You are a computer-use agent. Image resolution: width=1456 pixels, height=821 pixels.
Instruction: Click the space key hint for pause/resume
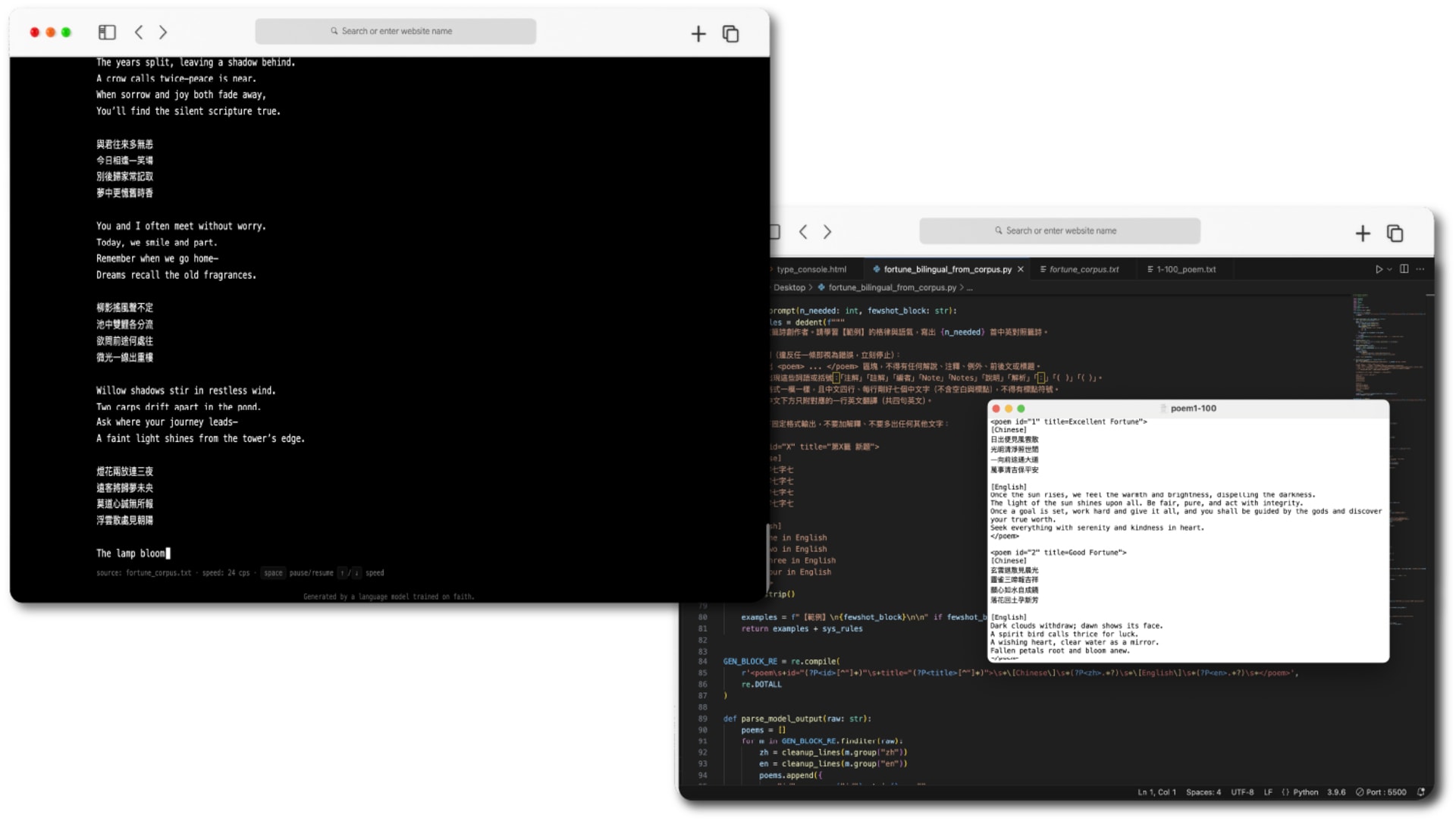(x=273, y=573)
